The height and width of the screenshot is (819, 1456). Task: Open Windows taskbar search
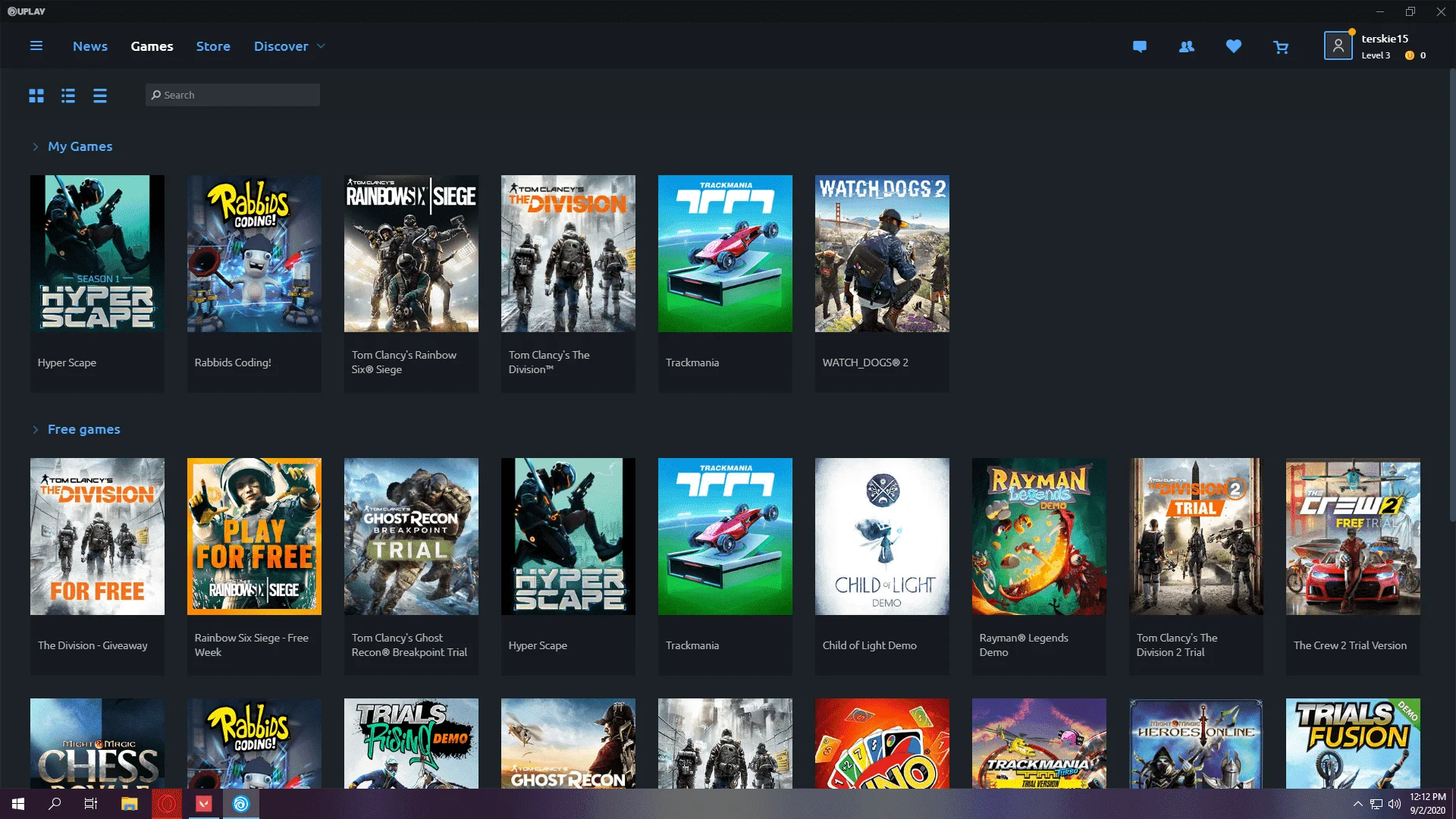[x=55, y=804]
